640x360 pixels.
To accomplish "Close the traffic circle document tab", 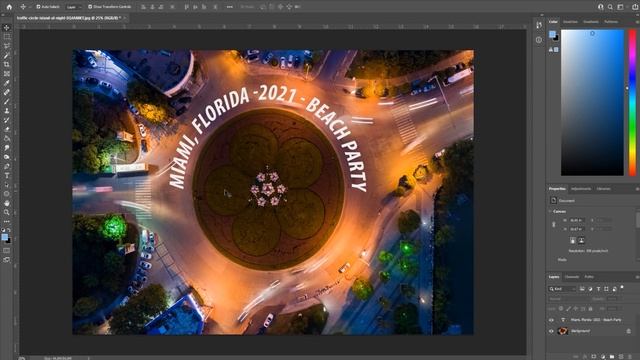I will click(x=124, y=18).
